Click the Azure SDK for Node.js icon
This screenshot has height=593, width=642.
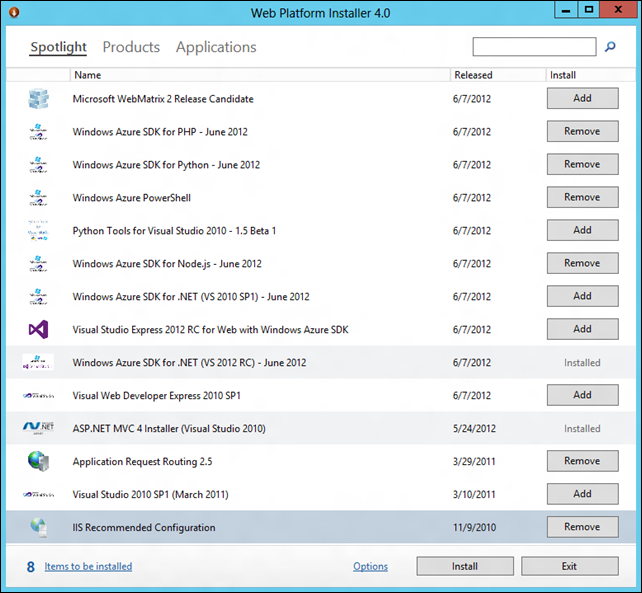coord(38,264)
